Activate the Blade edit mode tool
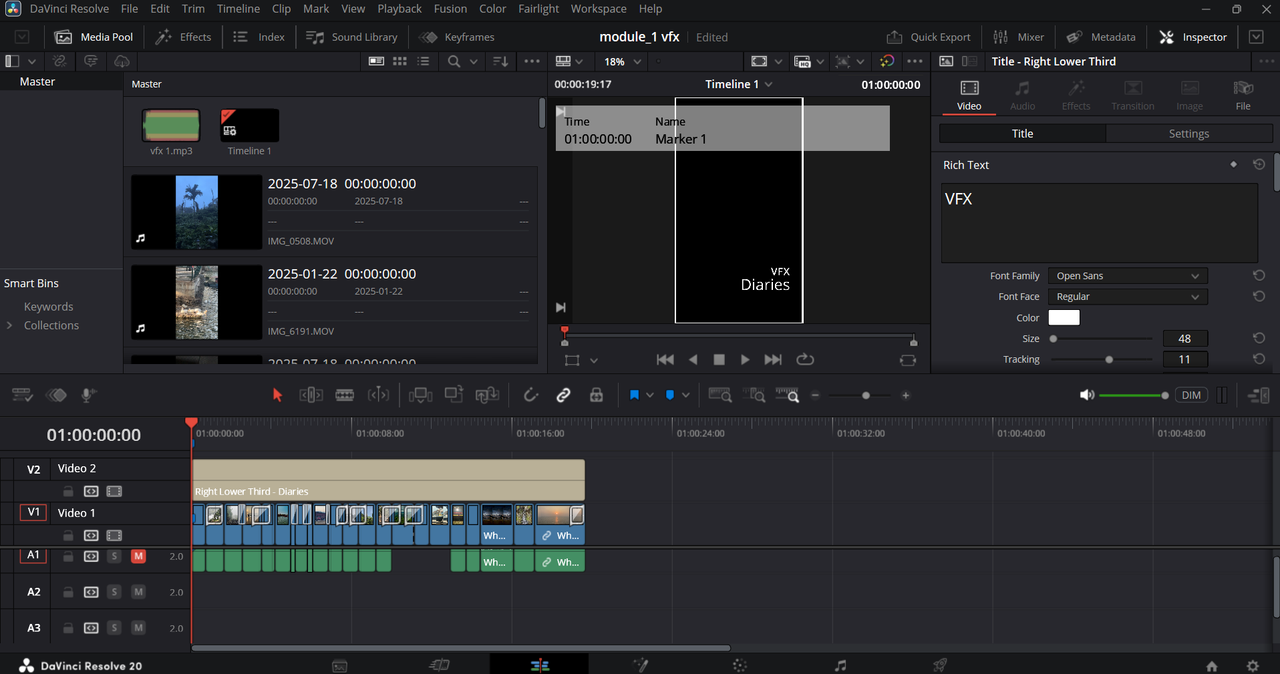 345,395
